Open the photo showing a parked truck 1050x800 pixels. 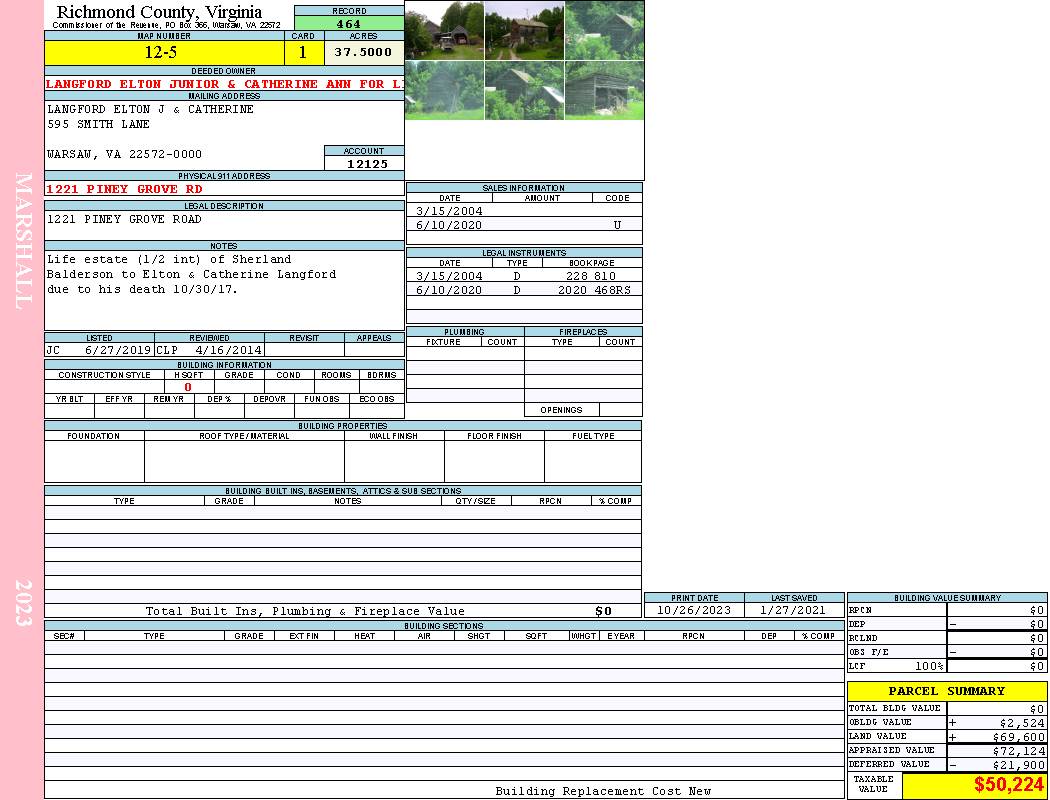click(x=444, y=30)
